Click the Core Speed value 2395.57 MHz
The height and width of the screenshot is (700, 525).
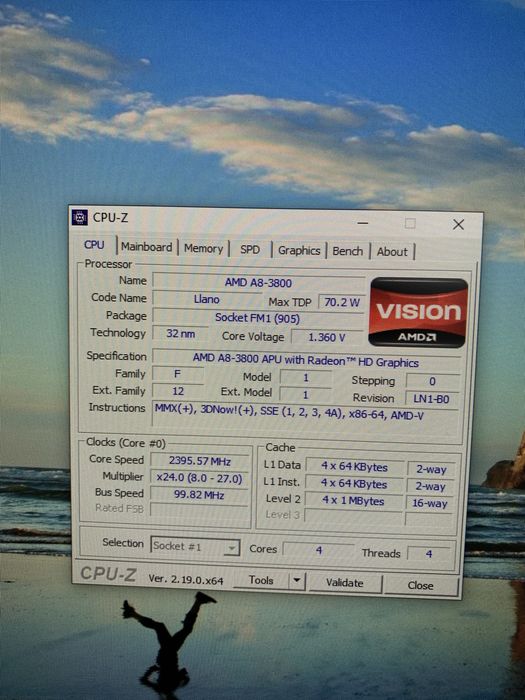click(200, 461)
